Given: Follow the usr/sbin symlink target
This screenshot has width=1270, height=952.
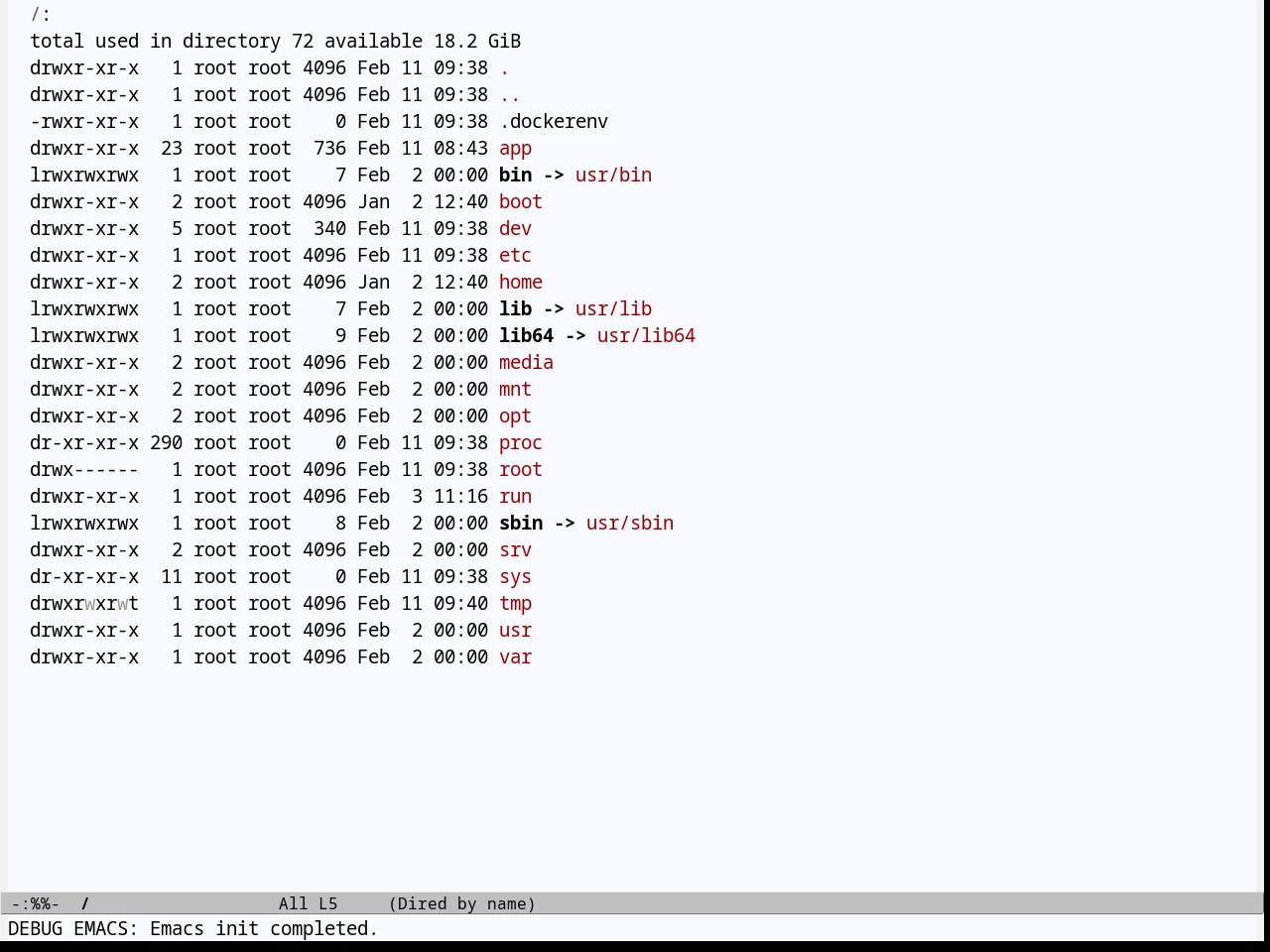Looking at the screenshot, I should click(630, 524).
